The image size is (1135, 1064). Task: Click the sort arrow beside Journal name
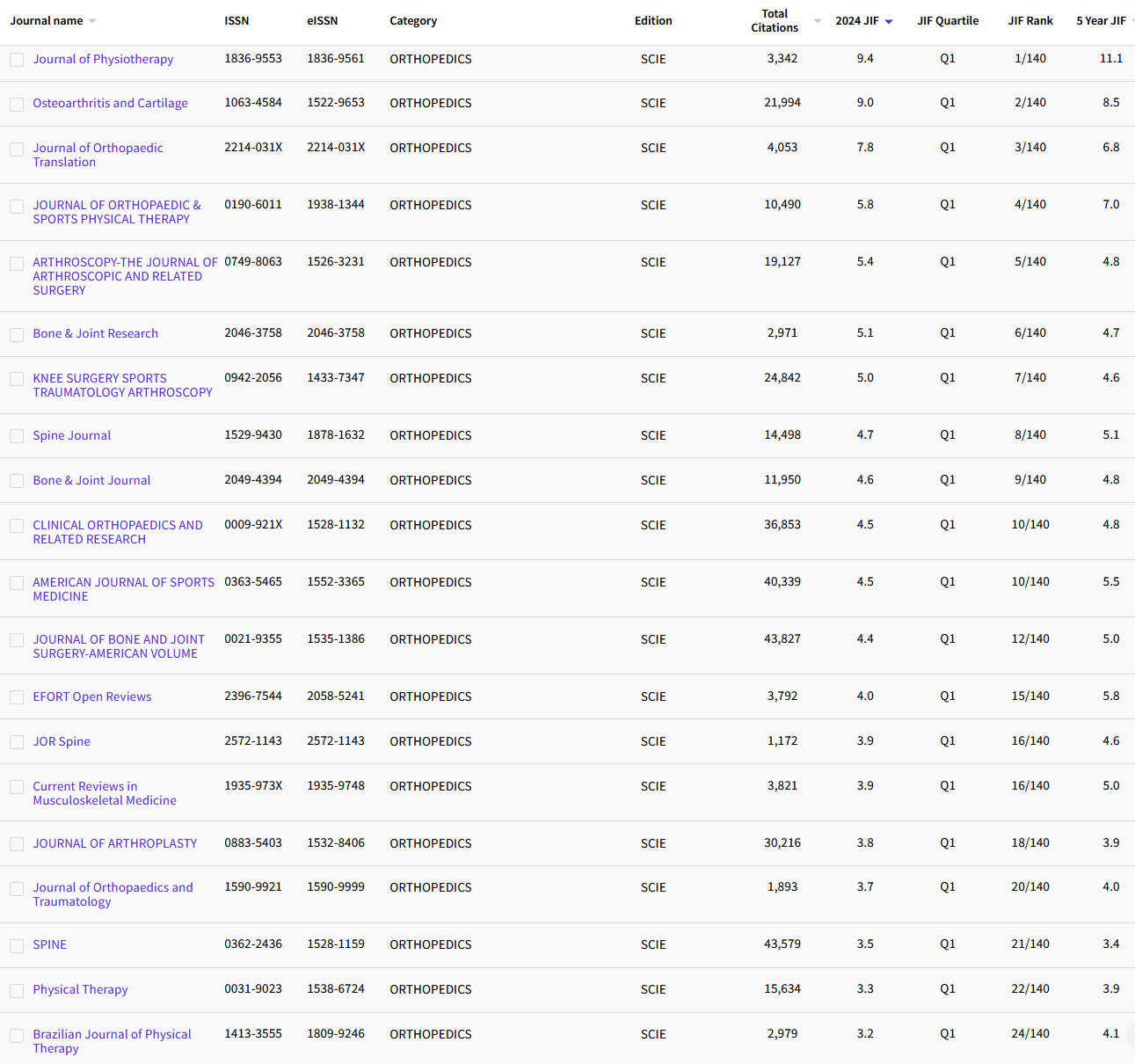coord(92,21)
